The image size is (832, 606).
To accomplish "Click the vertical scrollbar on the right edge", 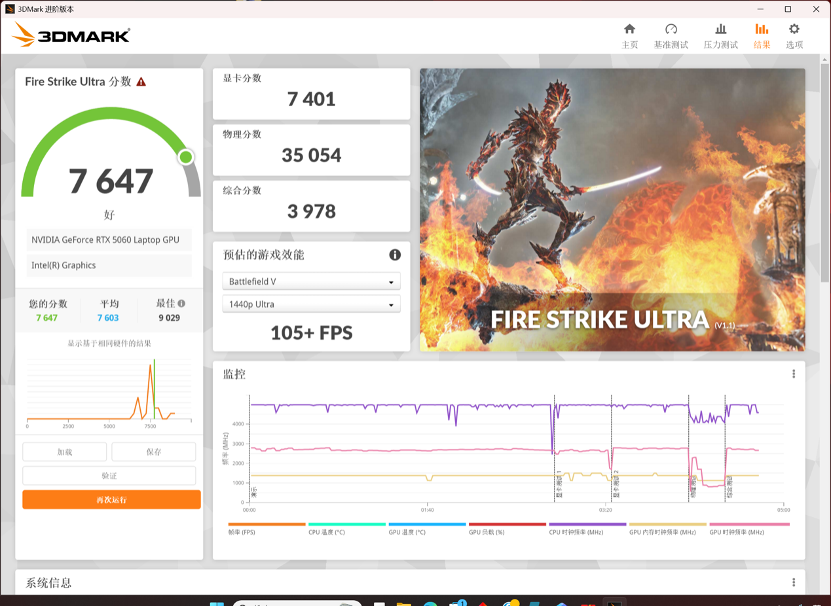I will point(827,172).
